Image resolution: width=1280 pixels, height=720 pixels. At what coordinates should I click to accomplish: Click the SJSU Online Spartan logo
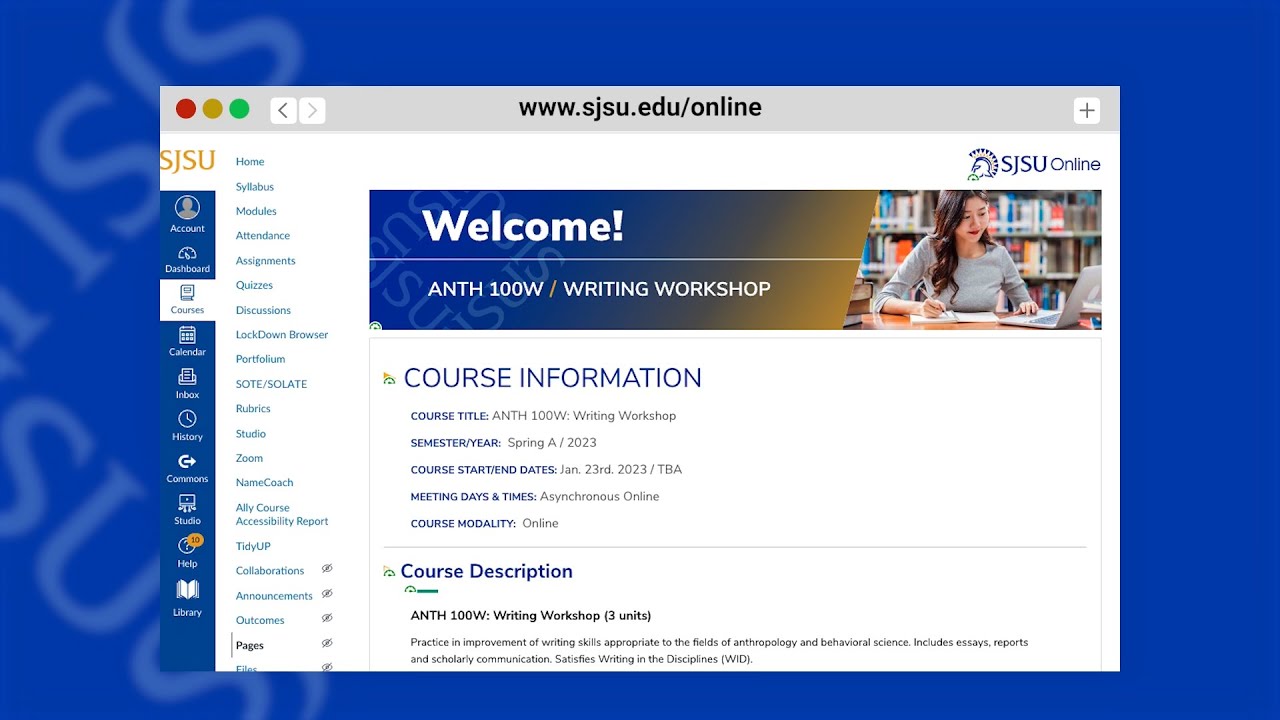click(1034, 164)
